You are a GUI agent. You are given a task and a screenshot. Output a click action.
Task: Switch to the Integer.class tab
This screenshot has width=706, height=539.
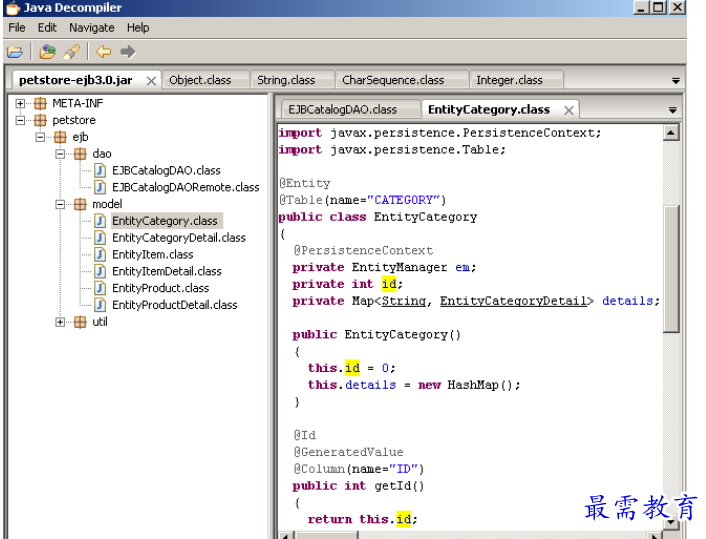[x=516, y=80]
